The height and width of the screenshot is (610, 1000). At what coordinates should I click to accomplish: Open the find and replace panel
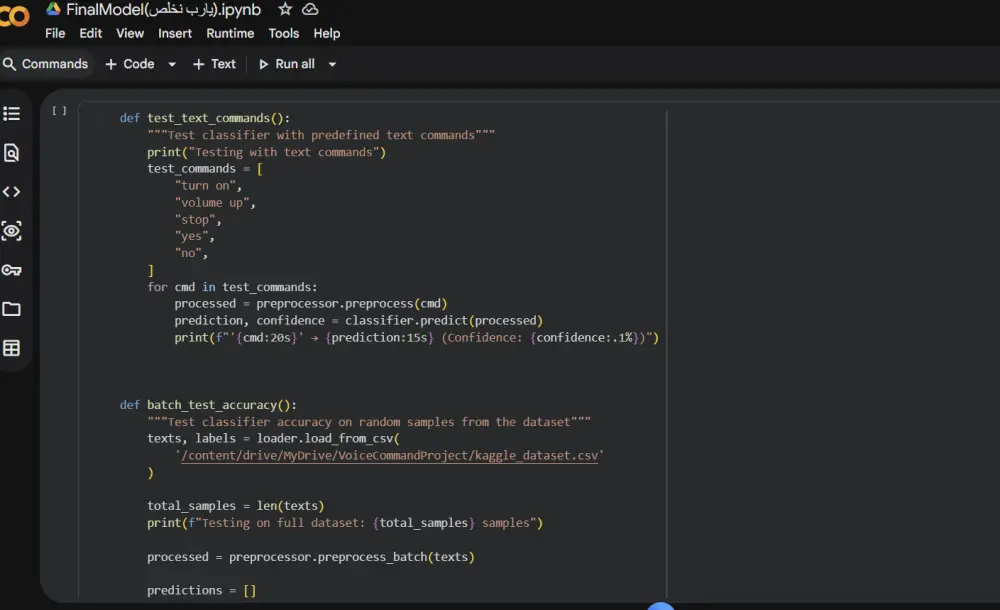pyautogui.click(x=12, y=152)
